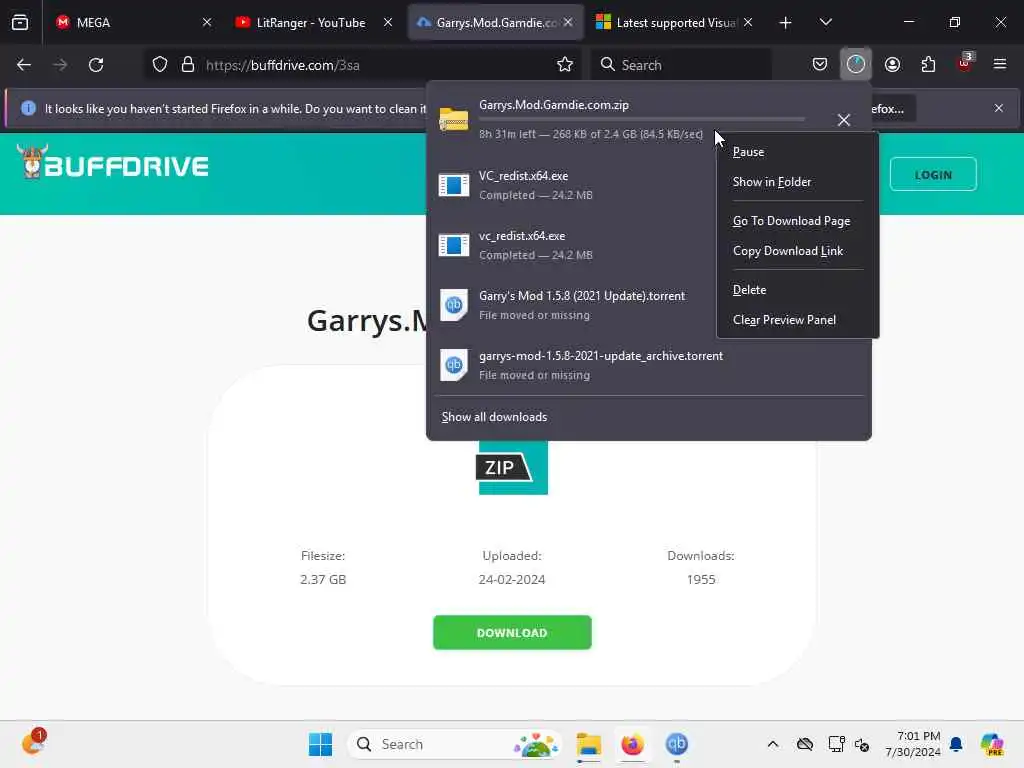
Task: Save page to Pocket
Action: 820,65
